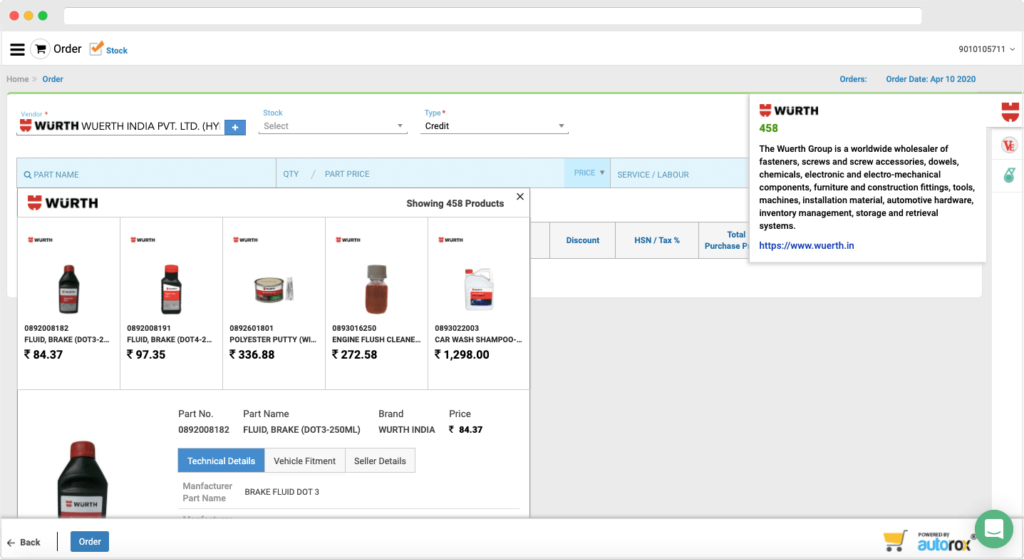Click the Order cart icon

tap(40, 49)
